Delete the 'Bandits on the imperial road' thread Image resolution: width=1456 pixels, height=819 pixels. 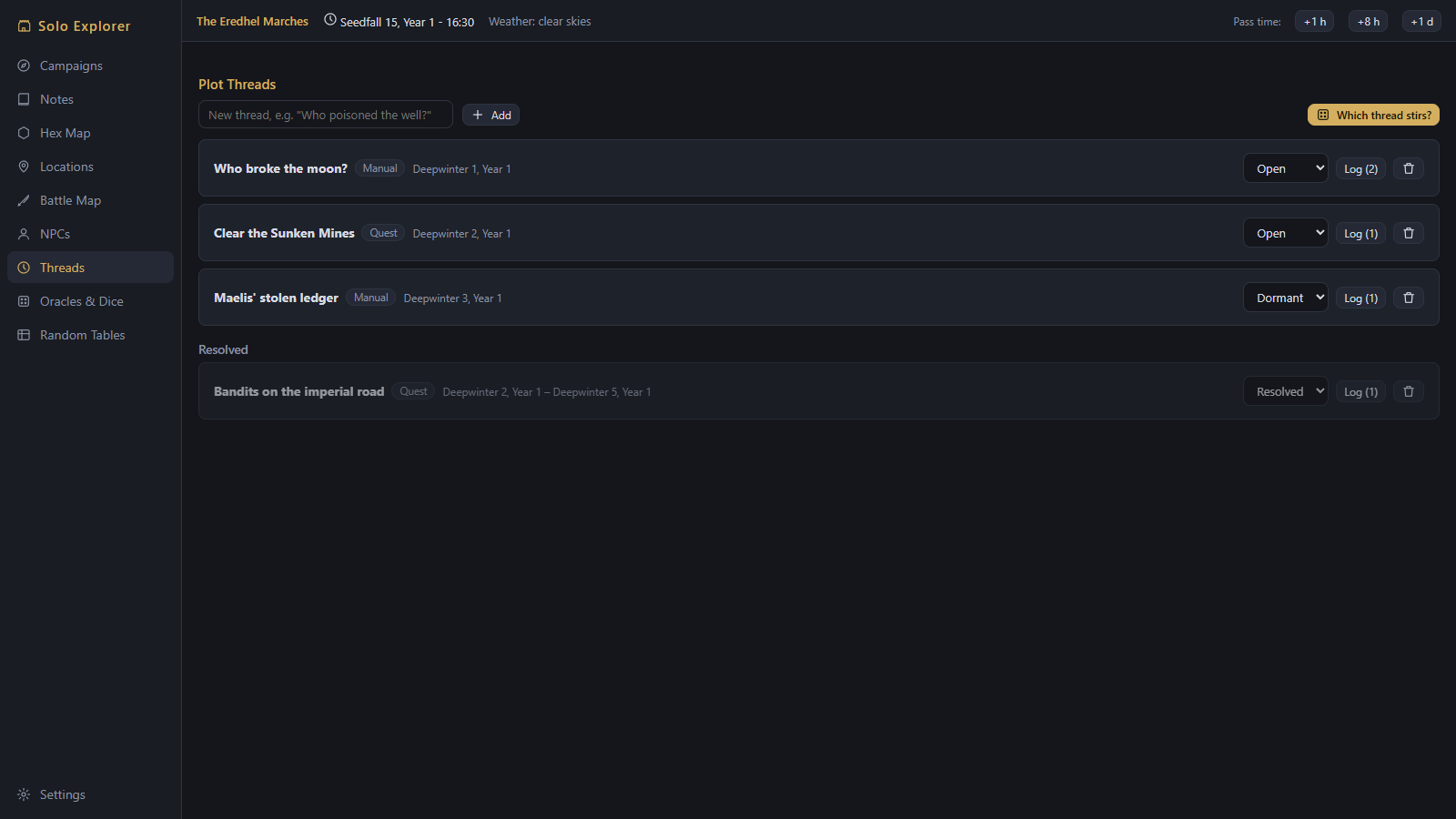coord(1409,391)
